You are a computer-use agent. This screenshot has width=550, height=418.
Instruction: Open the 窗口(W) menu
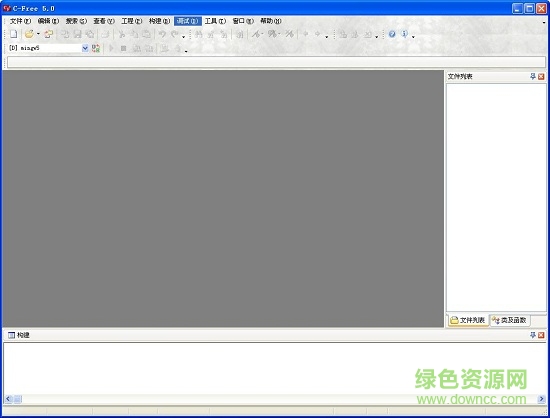[x=243, y=21]
